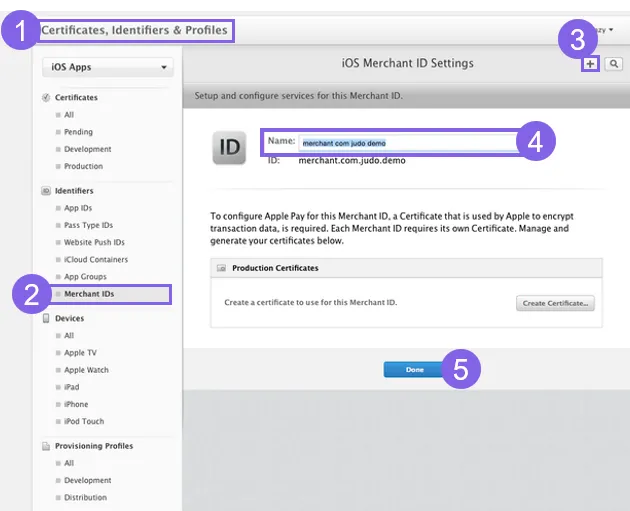Click the Name input field

(x=408, y=143)
